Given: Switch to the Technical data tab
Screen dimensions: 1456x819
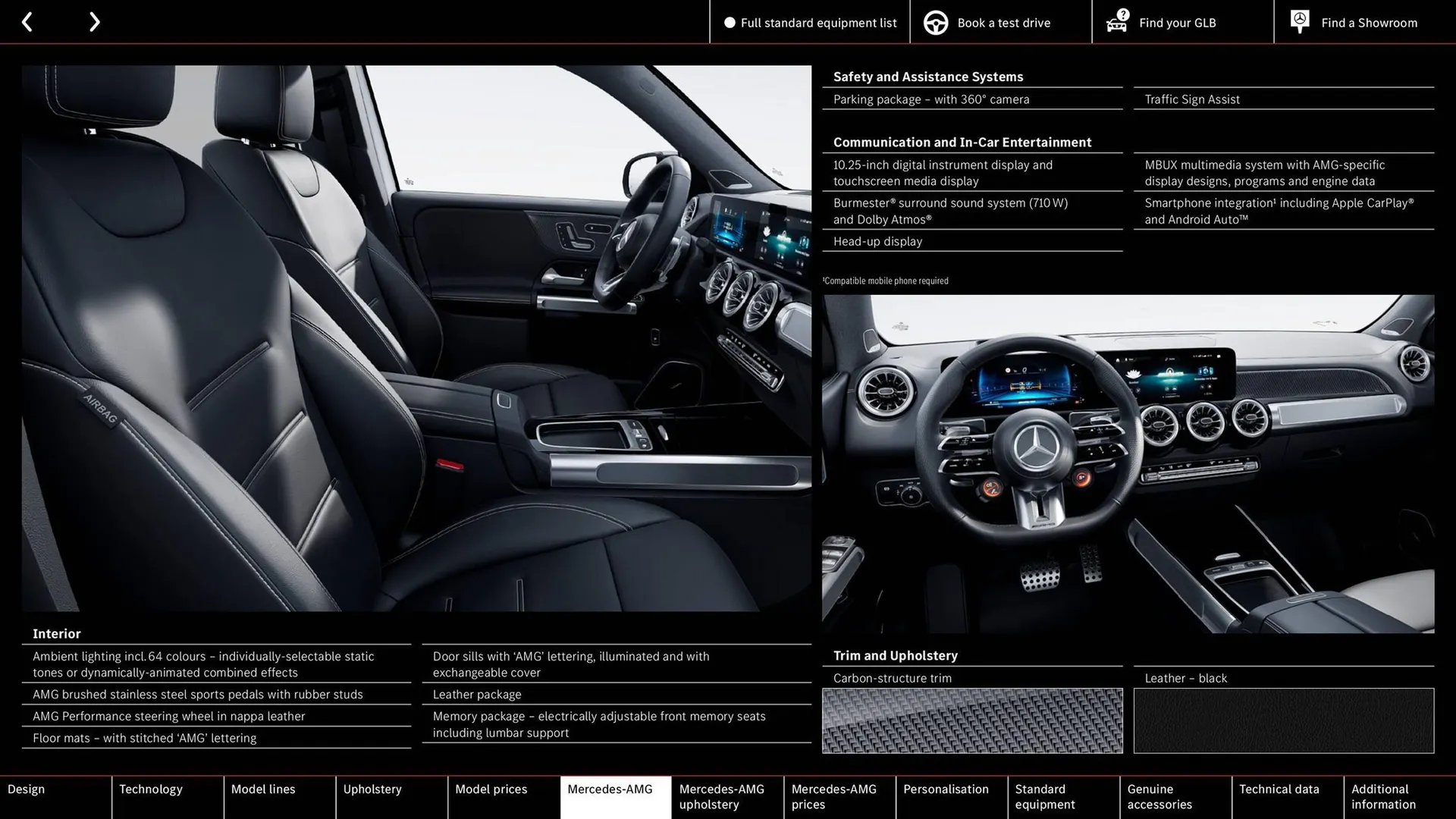Looking at the screenshot, I should point(1279,796).
